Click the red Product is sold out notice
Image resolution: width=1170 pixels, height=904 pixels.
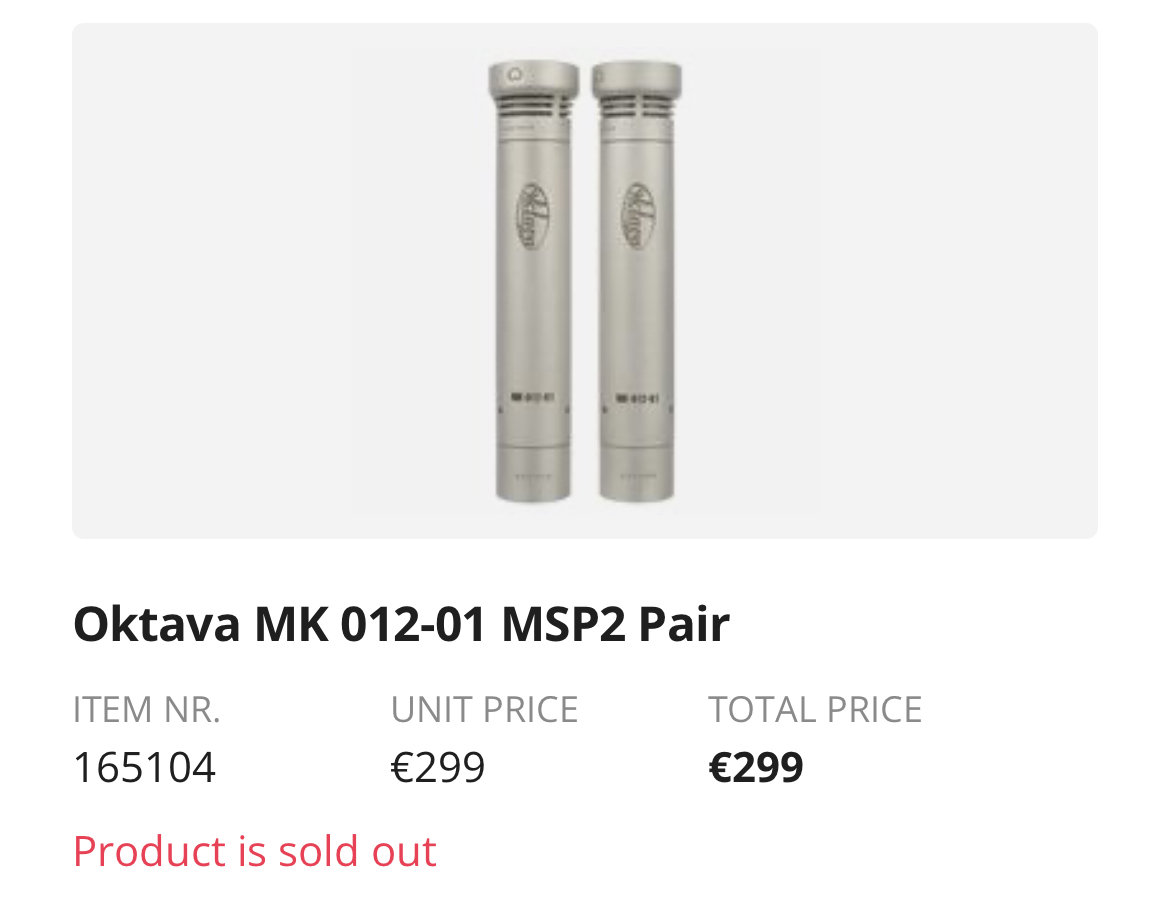(x=254, y=851)
